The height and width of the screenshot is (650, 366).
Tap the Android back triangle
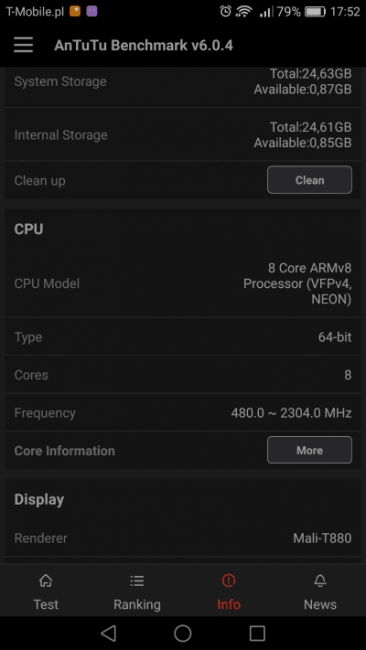(x=108, y=633)
